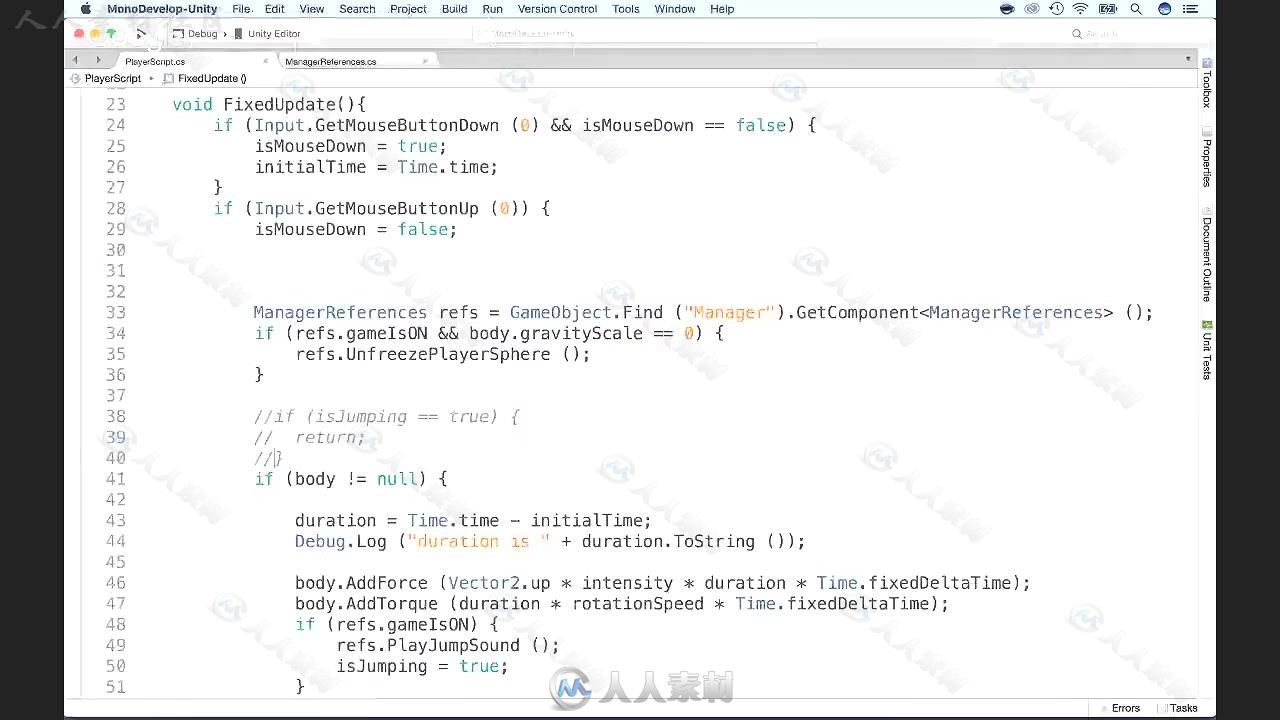Open the document tab list dropdown arrow
The height and width of the screenshot is (720, 1280).
pyautogui.click(x=1188, y=60)
